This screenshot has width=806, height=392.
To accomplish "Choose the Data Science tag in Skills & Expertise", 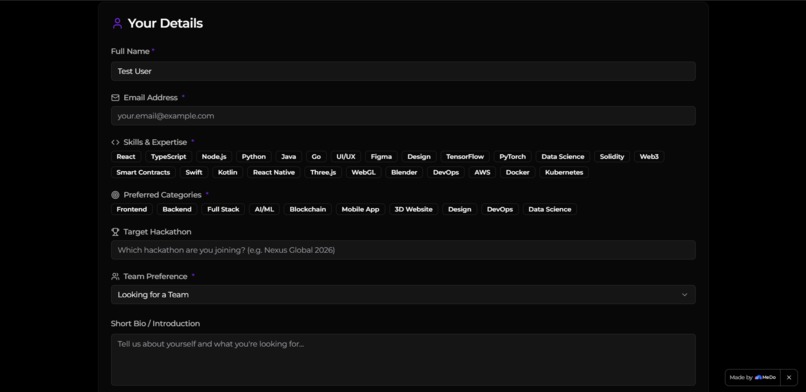I will 563,157.
